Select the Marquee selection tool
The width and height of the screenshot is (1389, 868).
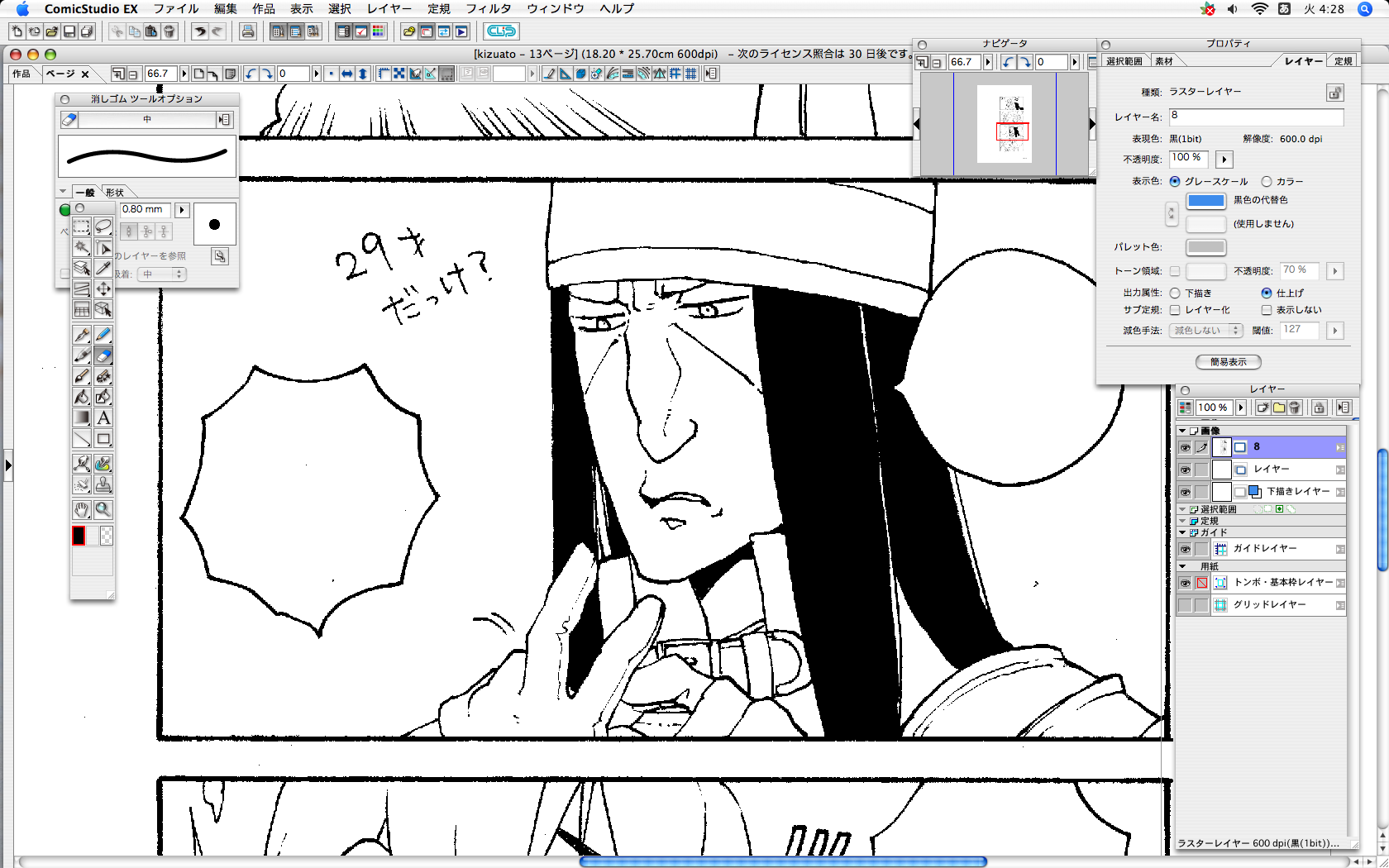pyautogui.click(x=82, y=227)
